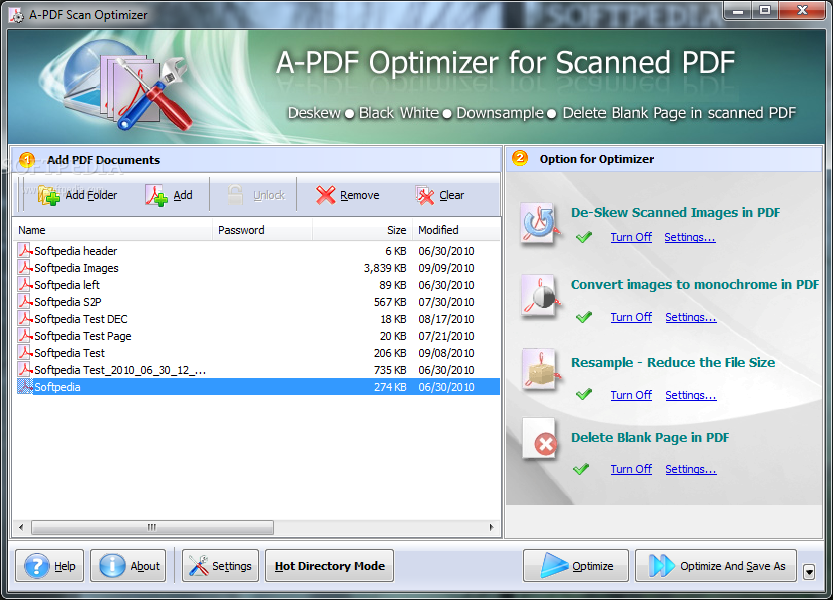833x600 pixels.
Task: Click the 3,839 KB size cell
Action: 385,268
